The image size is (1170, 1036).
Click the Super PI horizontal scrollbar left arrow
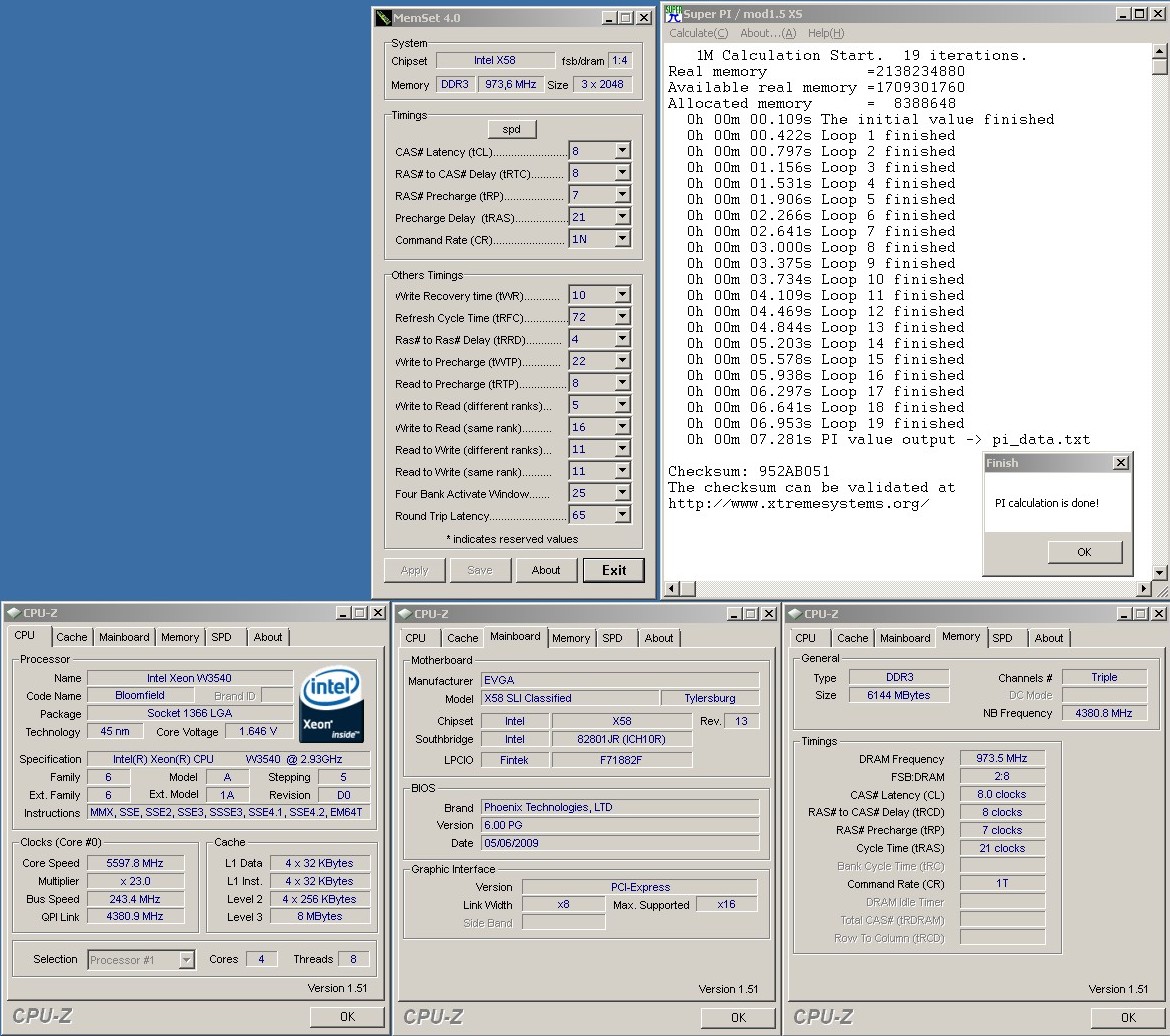click(672, 588)
